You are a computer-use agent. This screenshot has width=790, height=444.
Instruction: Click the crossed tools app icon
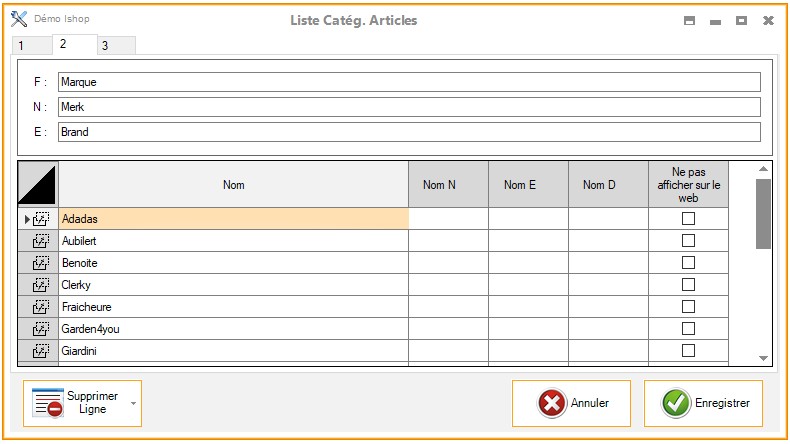(19, 20)
